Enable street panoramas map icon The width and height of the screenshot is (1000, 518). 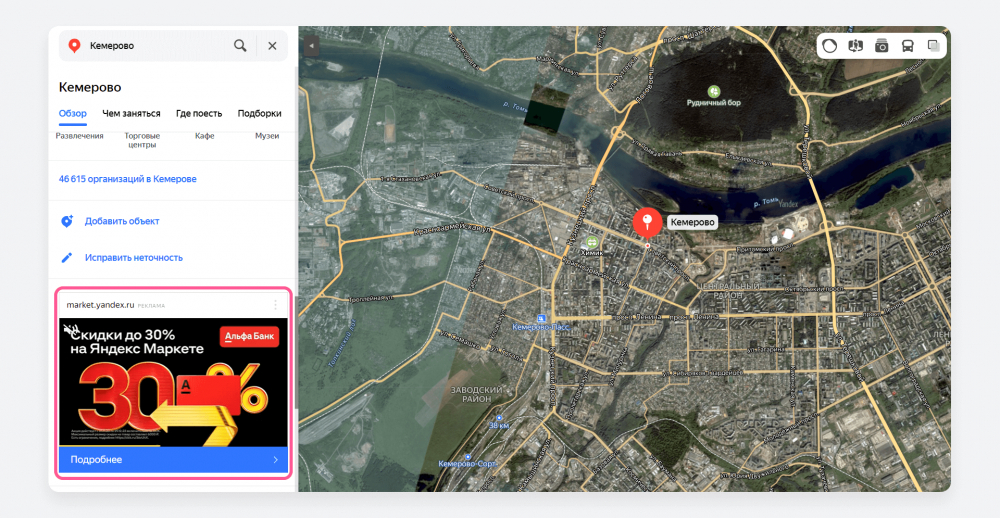(855, 45)
